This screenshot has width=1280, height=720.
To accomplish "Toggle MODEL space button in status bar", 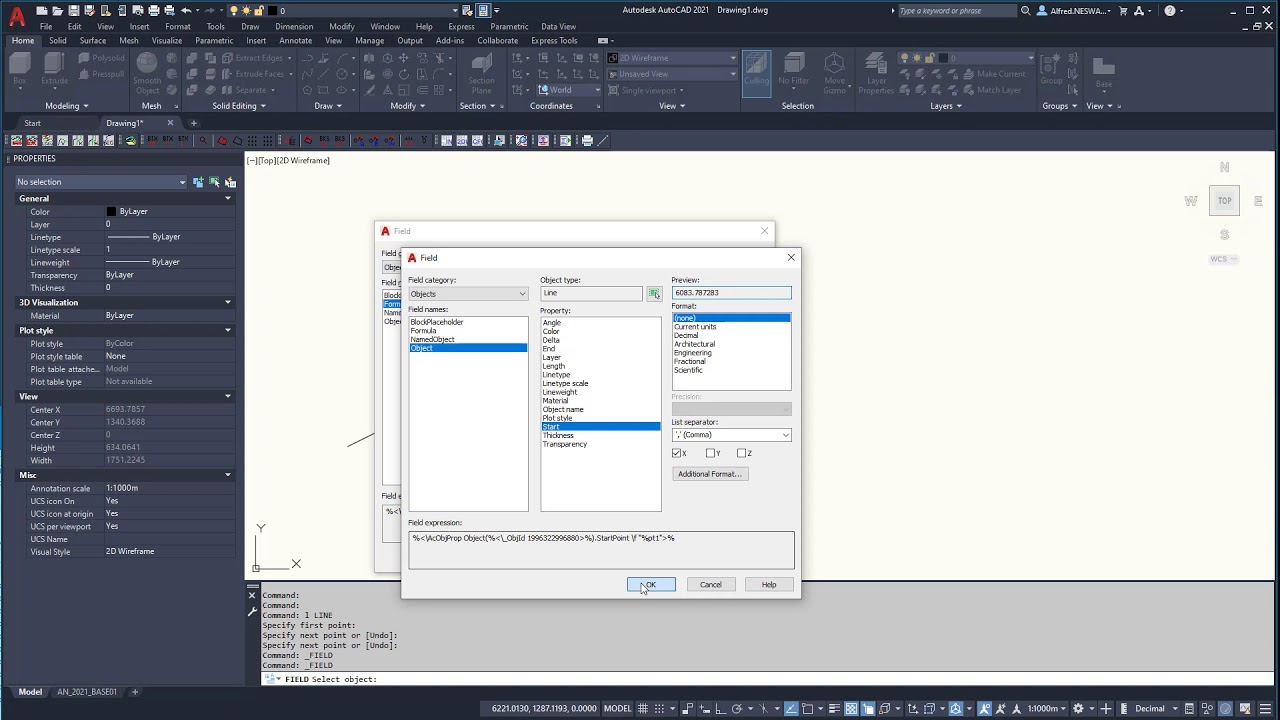I will [x=617, y=709].
